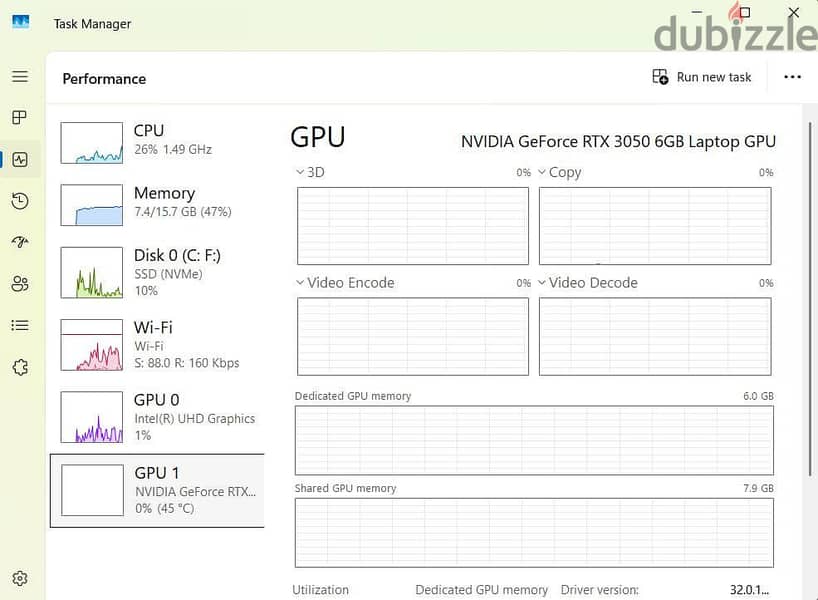Select the Wi-Fi performance entry
This screenshot has height=600, width=818.
pos(157,345)
